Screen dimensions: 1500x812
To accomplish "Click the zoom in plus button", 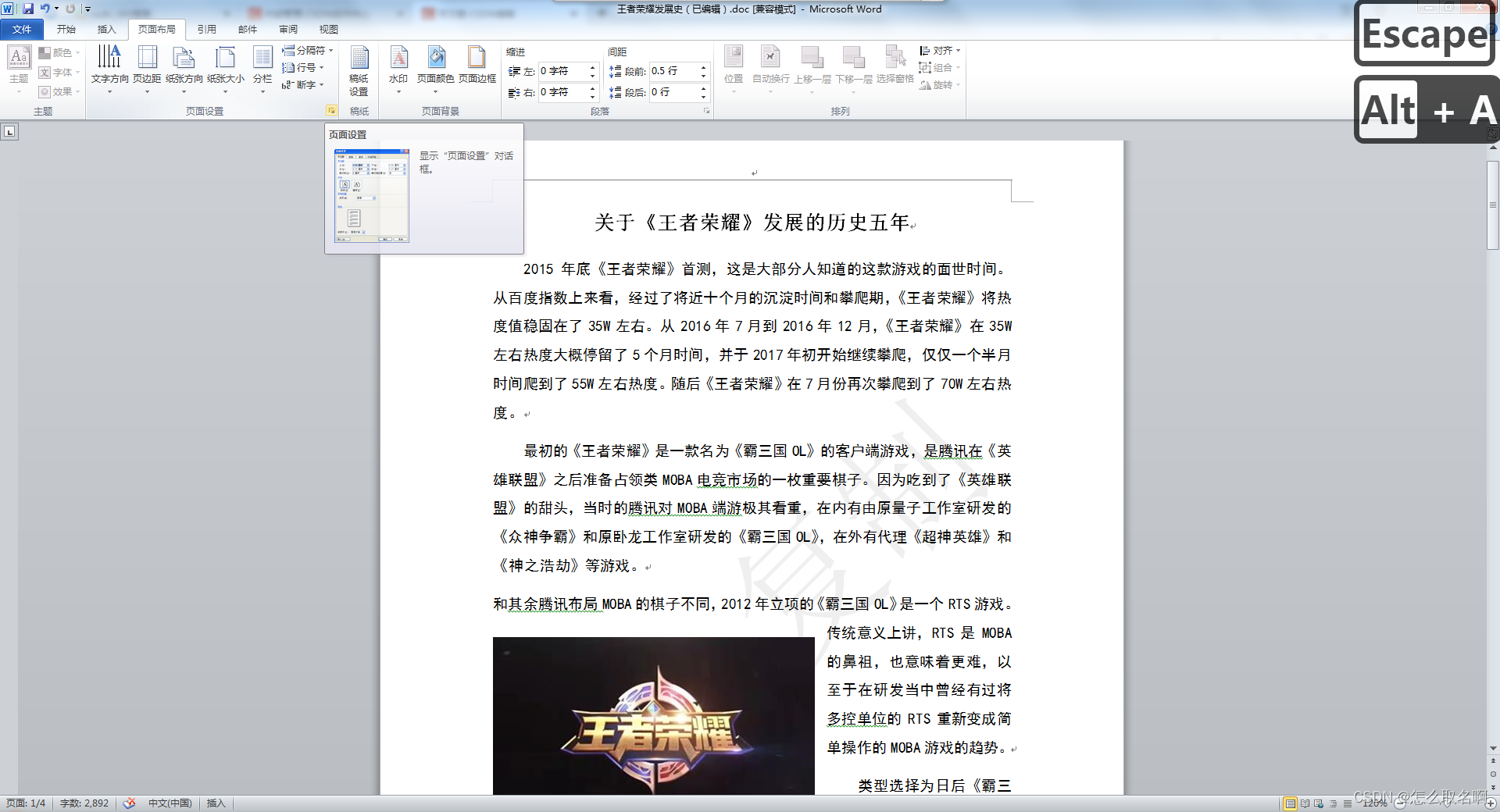I will pyautogui.click(x=1491, y=803).
